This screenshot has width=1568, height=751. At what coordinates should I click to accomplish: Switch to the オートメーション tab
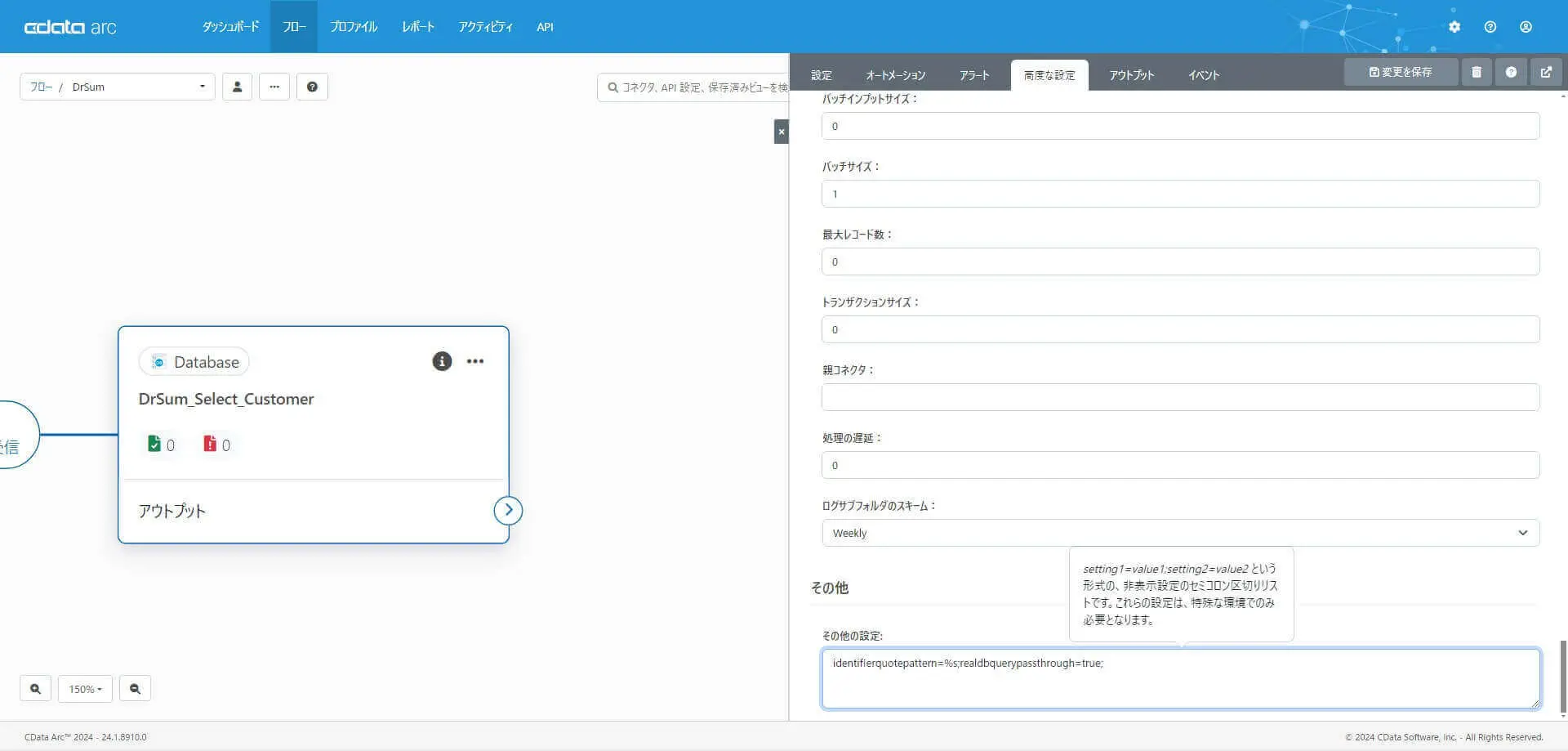(x=896, y=75)
